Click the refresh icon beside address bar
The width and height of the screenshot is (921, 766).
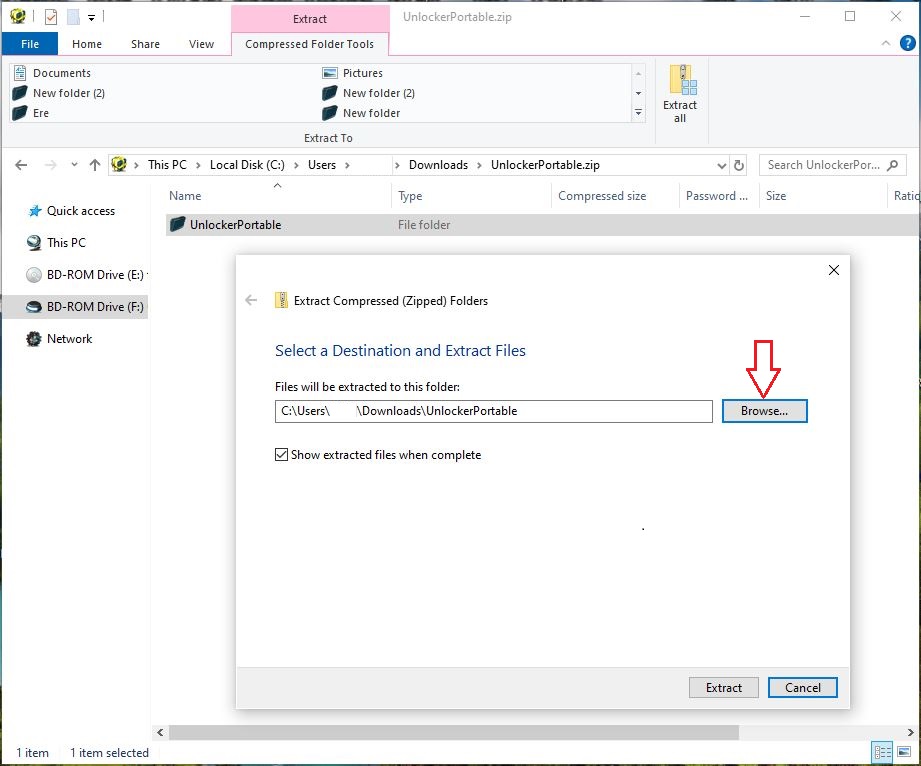(x=739, y=165)
